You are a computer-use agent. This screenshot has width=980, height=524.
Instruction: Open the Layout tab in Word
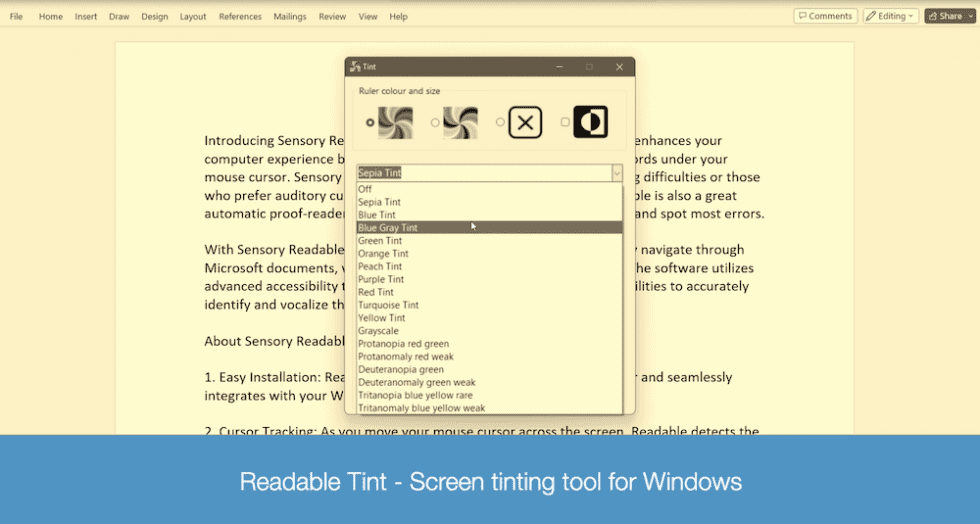193,16
